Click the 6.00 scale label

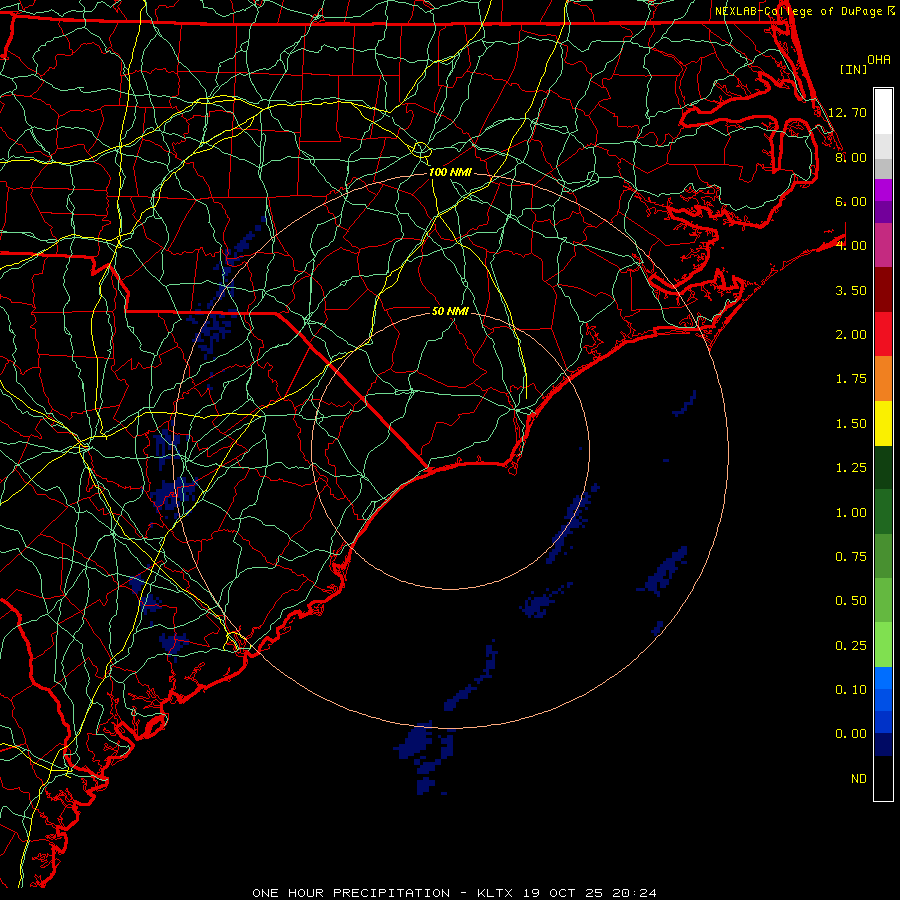tap(851, 201)
